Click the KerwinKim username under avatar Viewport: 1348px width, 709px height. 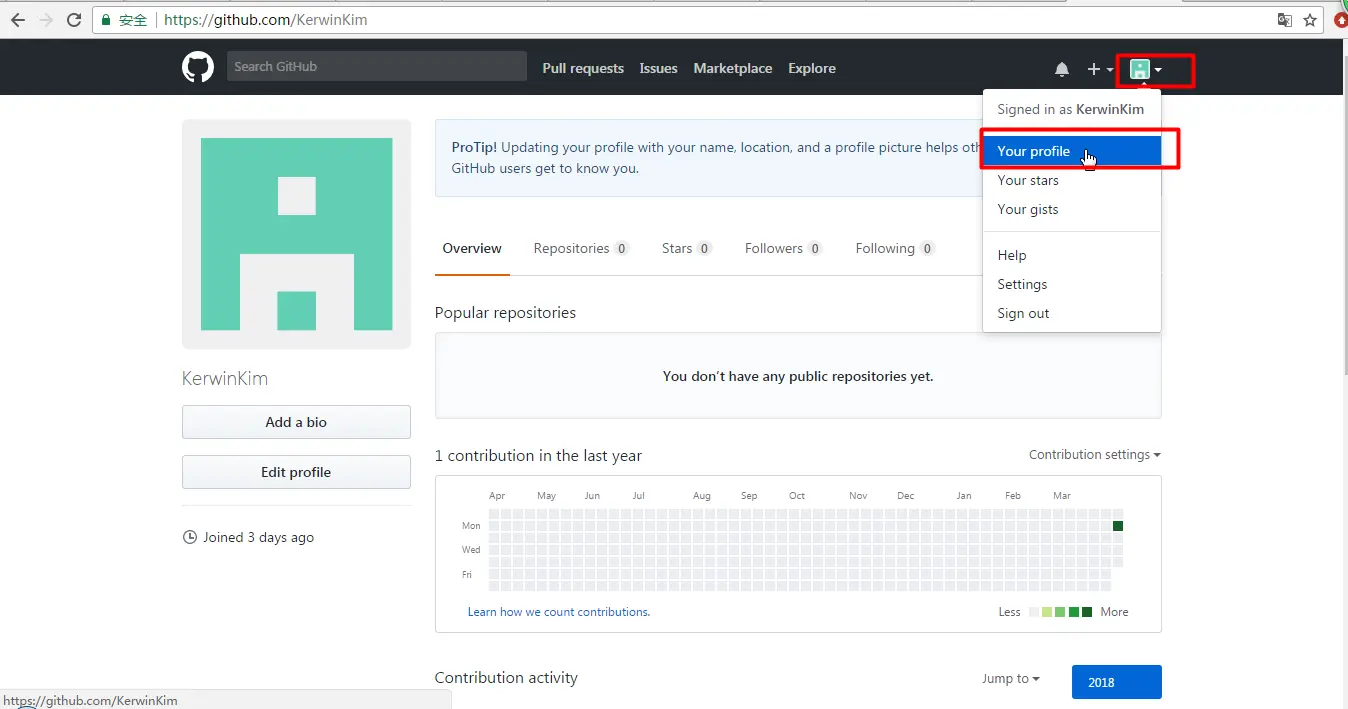(225, 379)
